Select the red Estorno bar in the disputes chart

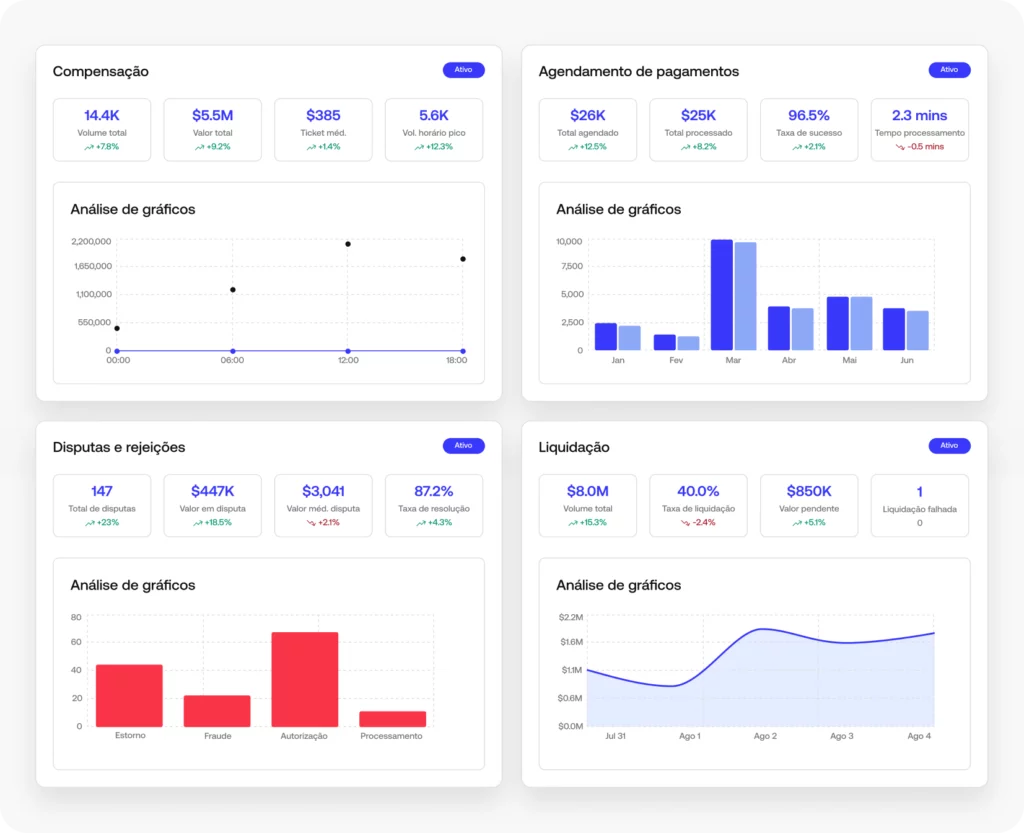(x=129, y=695)
